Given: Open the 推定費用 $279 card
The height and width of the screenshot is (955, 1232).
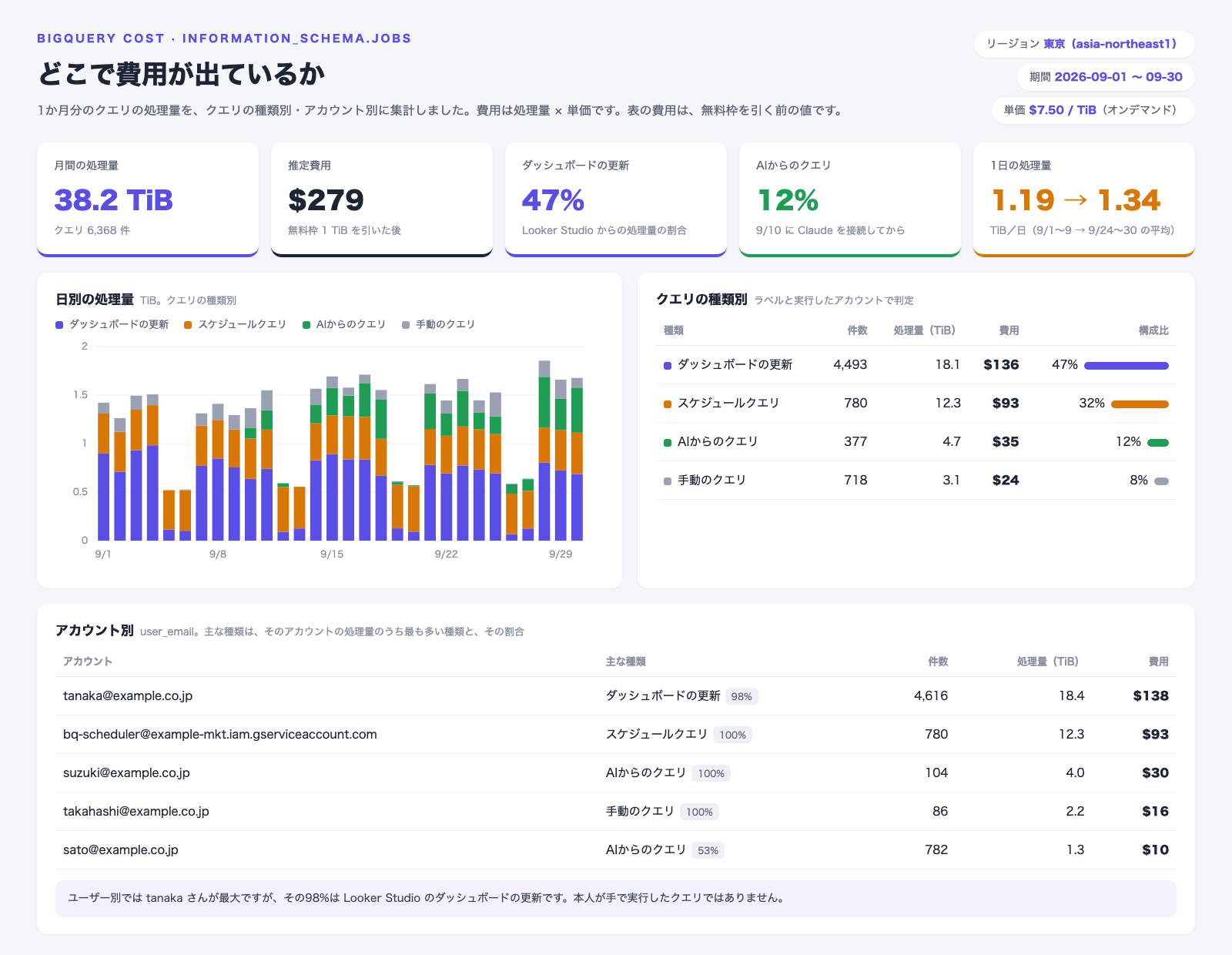Looking at the screenshot, I should pos(382,199).
